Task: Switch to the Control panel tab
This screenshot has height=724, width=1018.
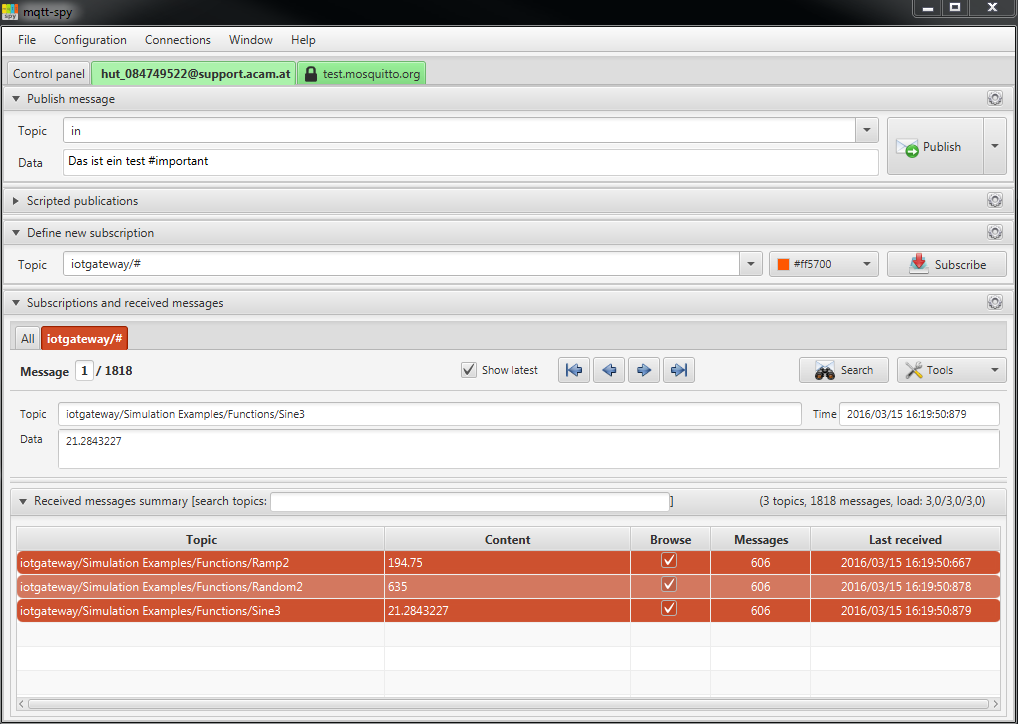Action: coord(49,73)
